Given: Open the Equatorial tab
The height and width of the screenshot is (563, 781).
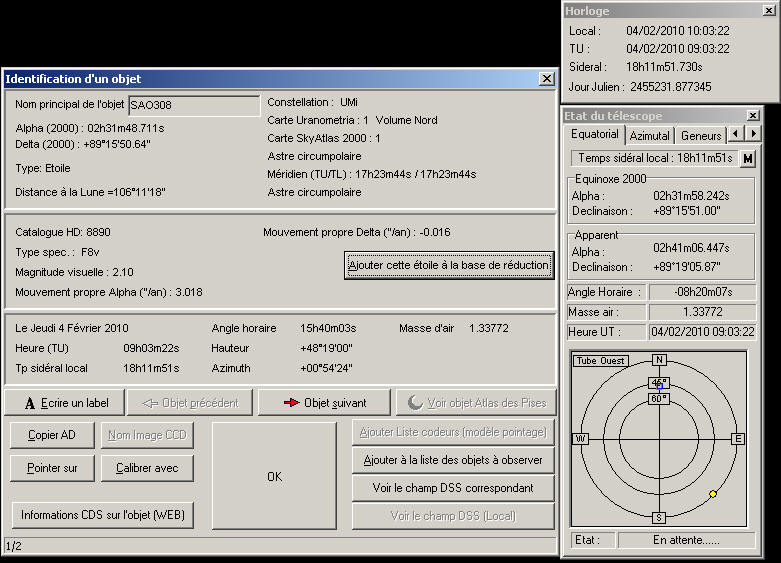Looking at the screenshot, I should 595,134.
